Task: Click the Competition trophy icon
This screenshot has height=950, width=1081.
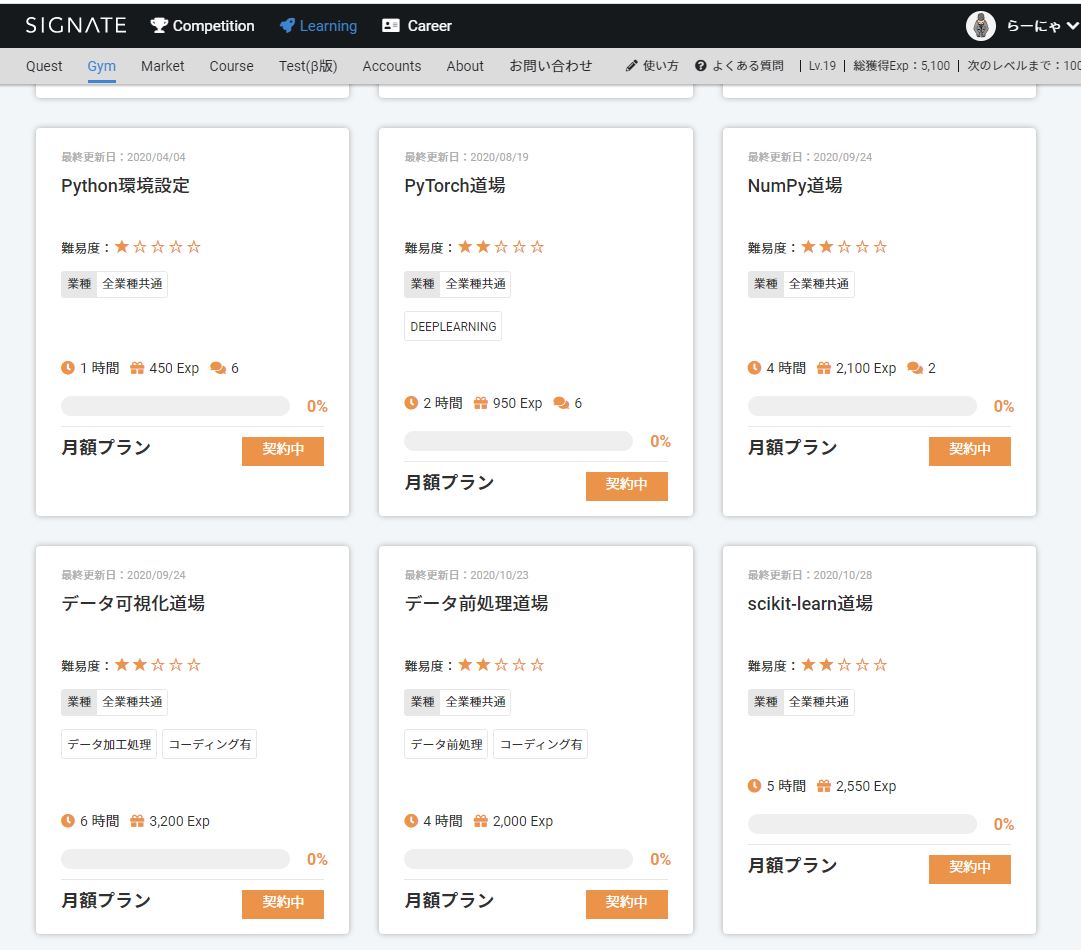Action: pos(159,26)
